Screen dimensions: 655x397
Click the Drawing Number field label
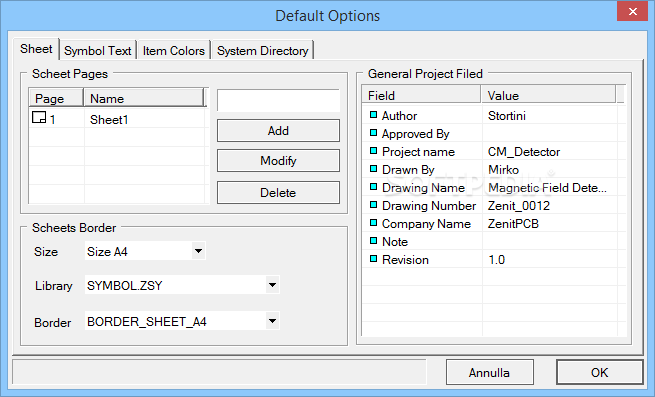[429, 205]
